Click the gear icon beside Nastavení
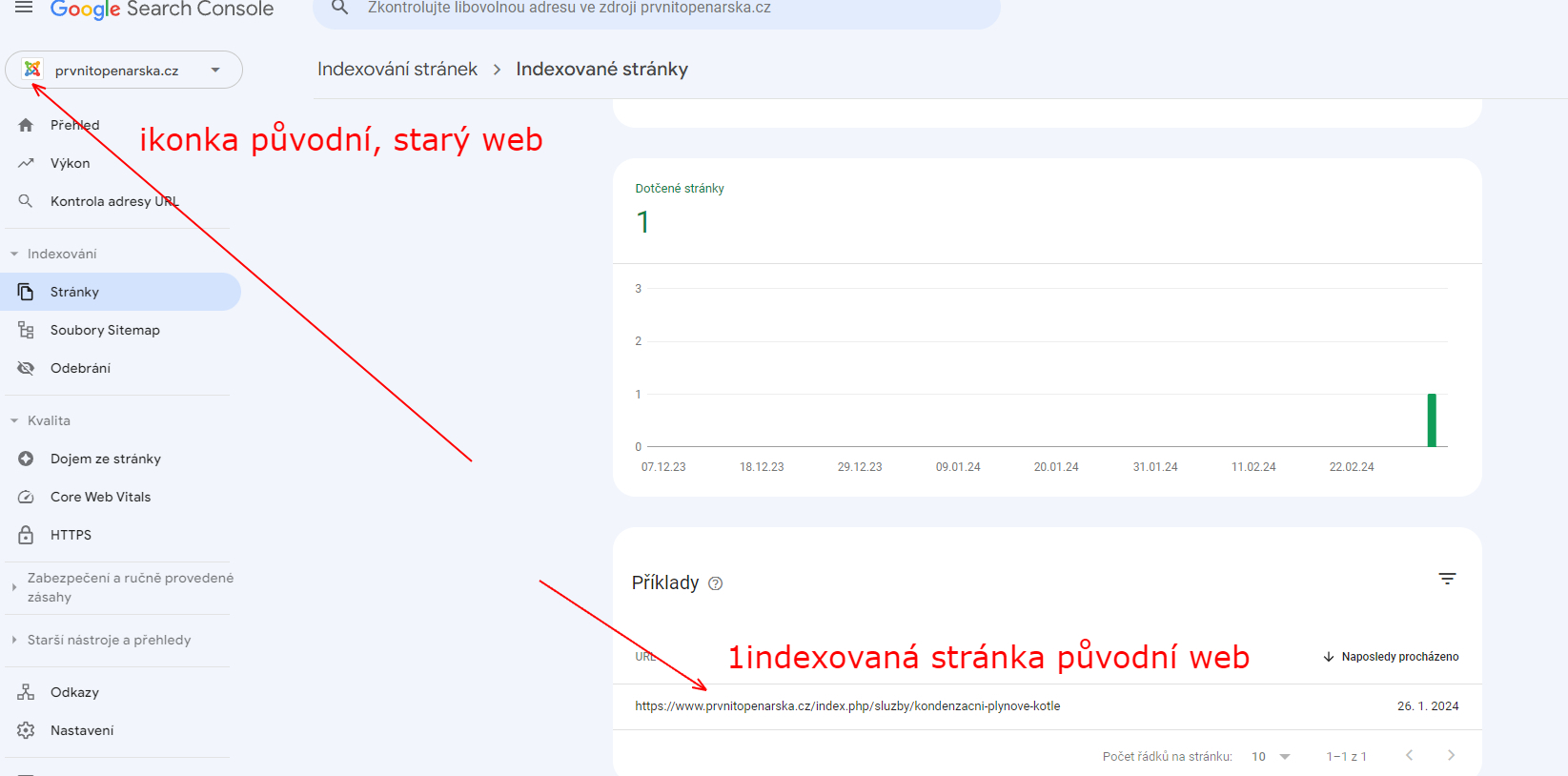 (x=26, y=730)
